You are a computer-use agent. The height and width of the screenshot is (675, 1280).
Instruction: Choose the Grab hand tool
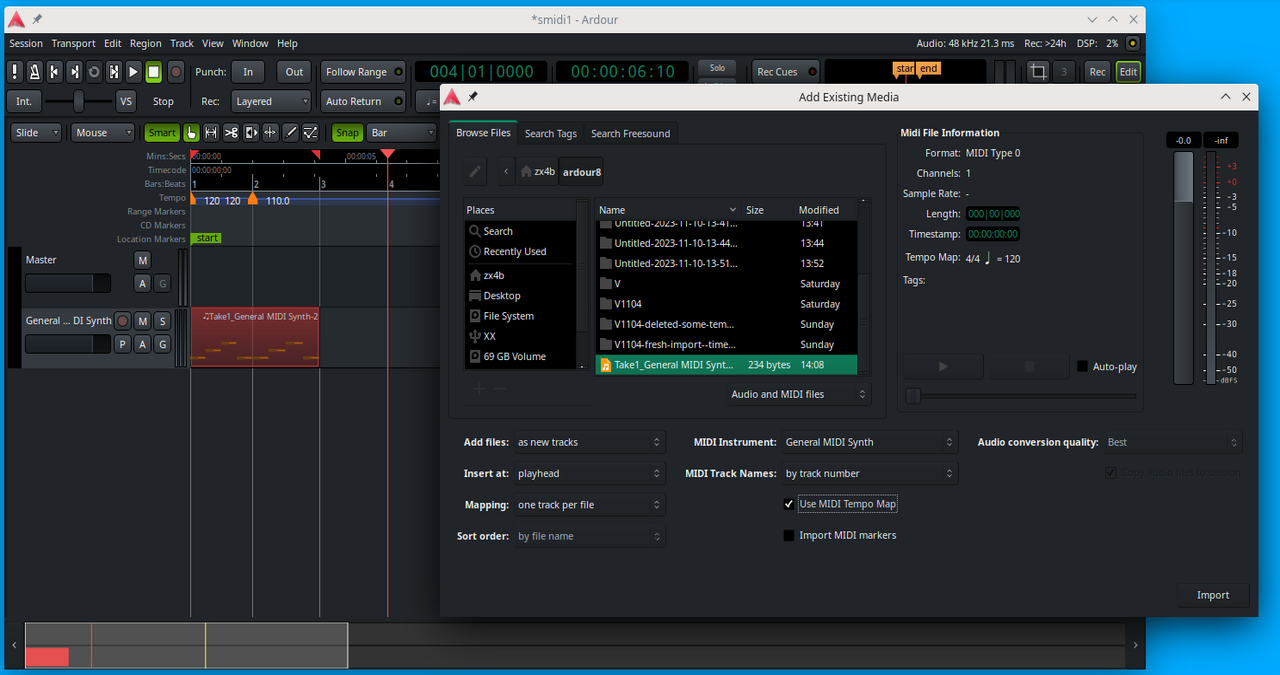point(191,133)
